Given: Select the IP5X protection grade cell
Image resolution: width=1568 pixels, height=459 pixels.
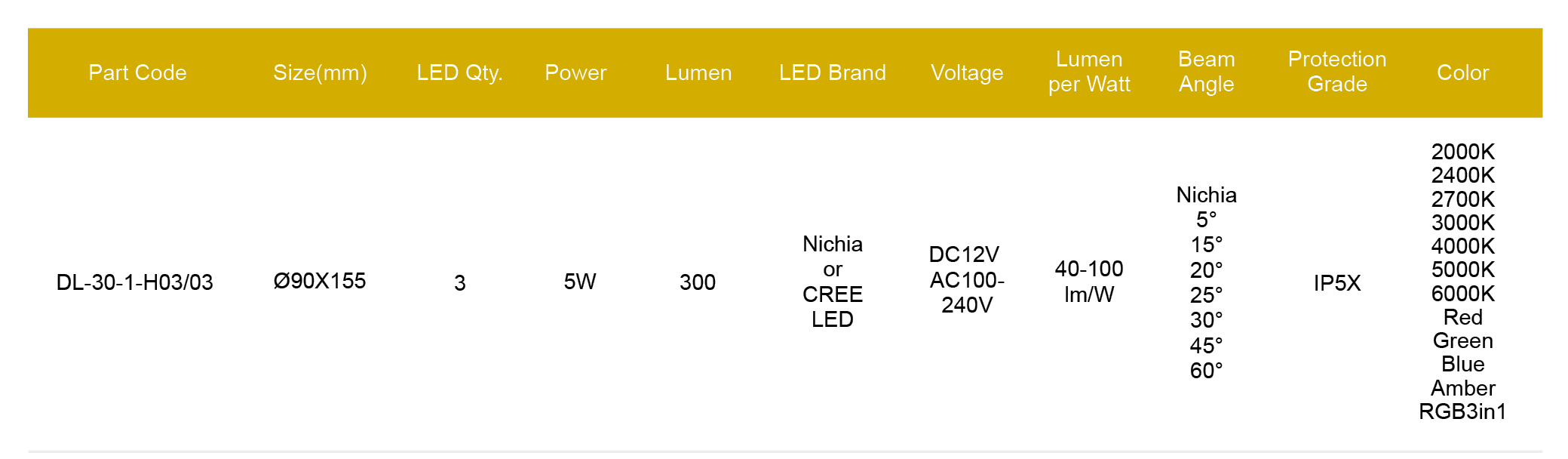Looking at the screenshot, I should [1337, 283].
